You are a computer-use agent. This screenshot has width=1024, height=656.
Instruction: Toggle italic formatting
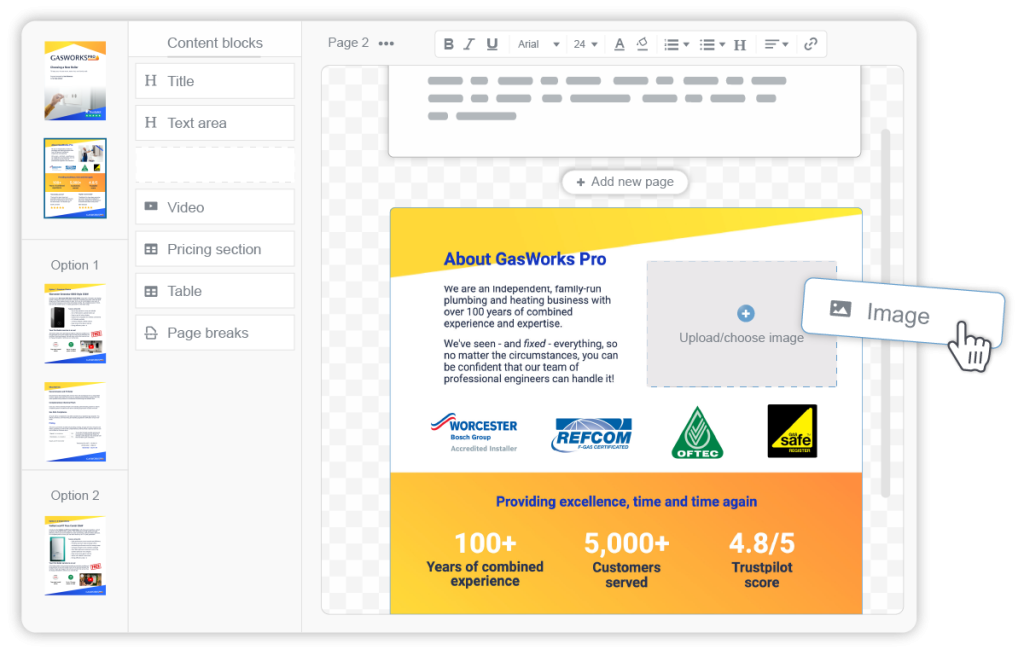(469, 43)
